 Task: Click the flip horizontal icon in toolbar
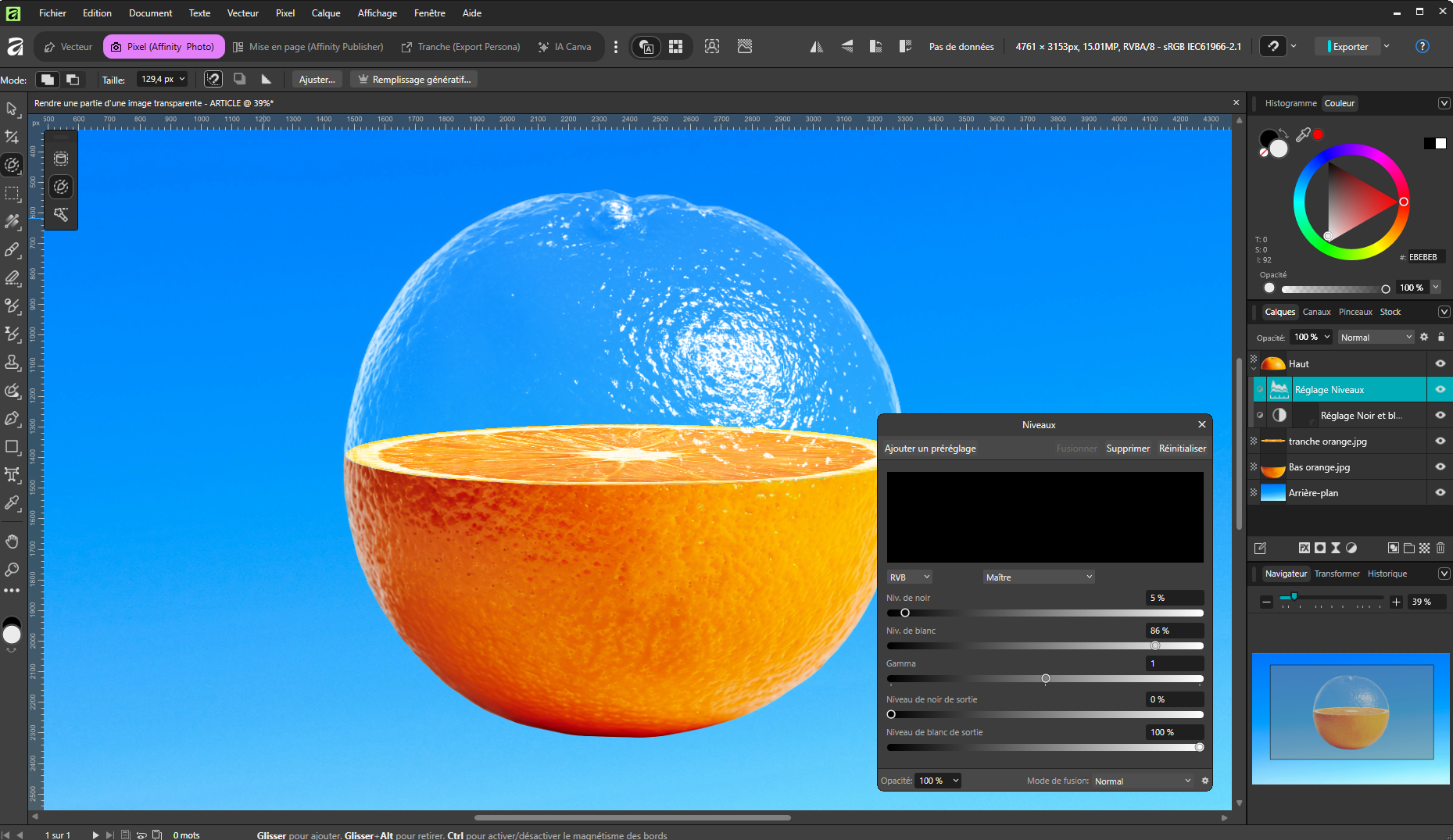click(817, 47)
